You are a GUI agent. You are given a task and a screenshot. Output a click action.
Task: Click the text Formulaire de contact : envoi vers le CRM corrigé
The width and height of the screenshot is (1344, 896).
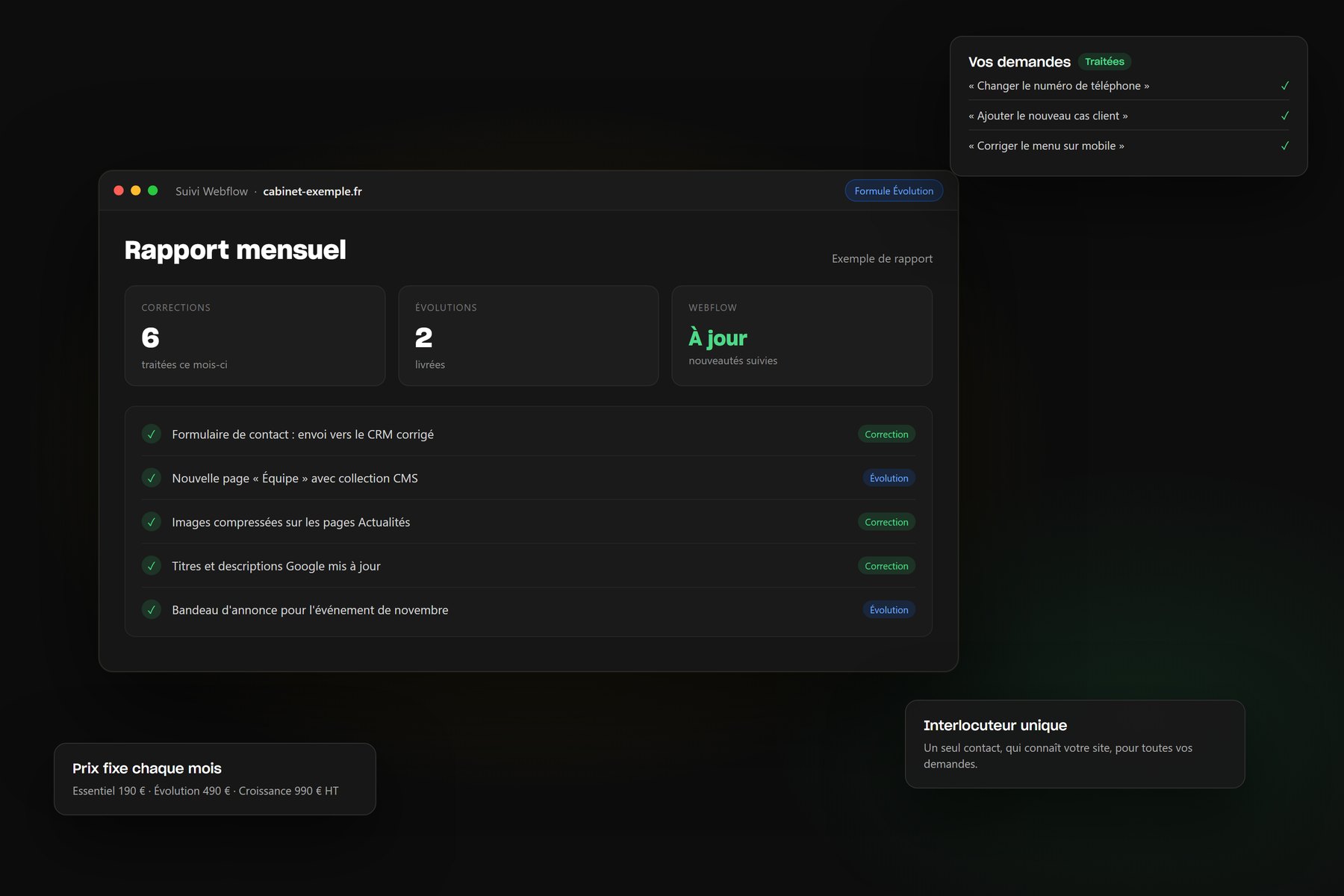[x=302, y=435]
